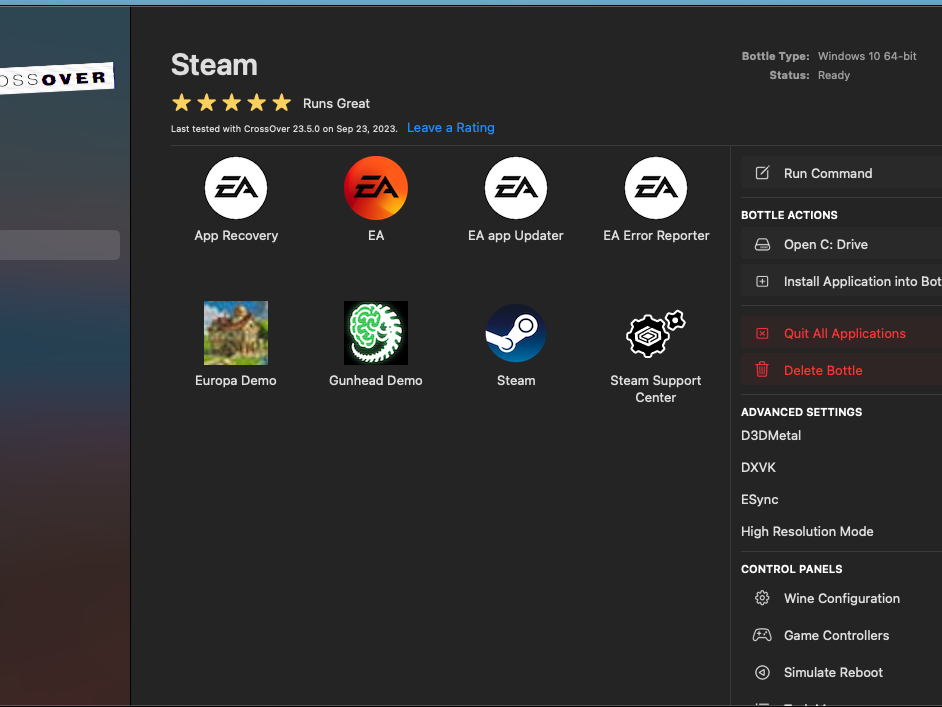Viewport: 942px width, 707px height.
Task: Toggle the D3DMetal advanced setting
Action: pos(771,435)
